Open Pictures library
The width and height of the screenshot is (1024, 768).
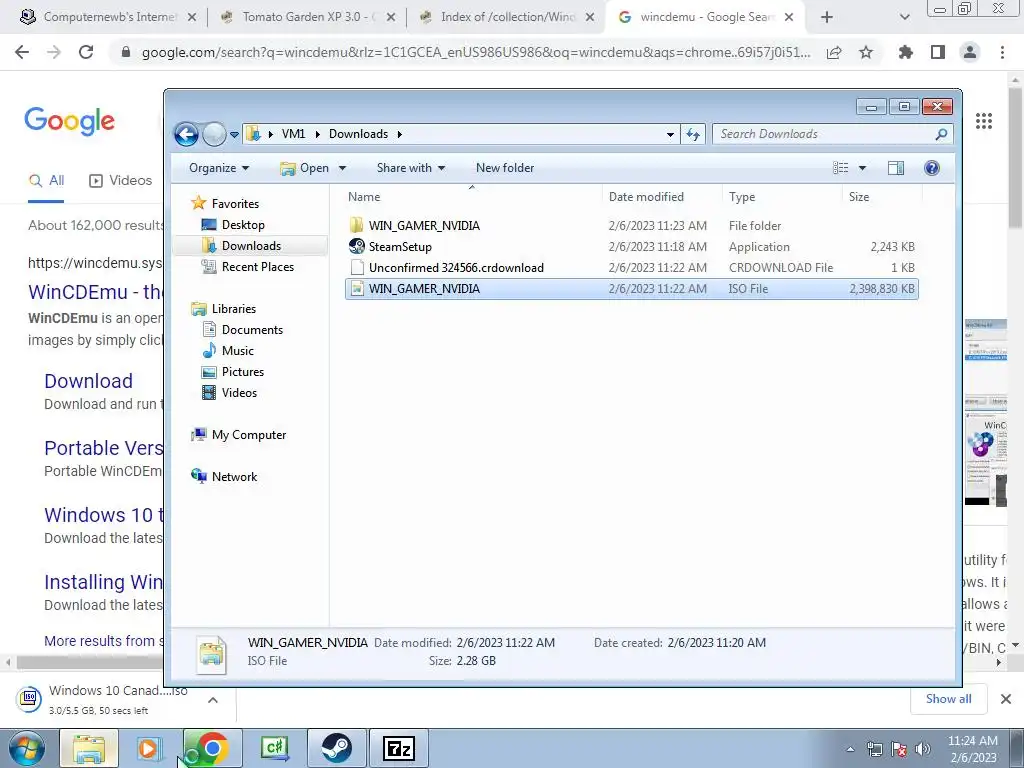tap(233, 372)
